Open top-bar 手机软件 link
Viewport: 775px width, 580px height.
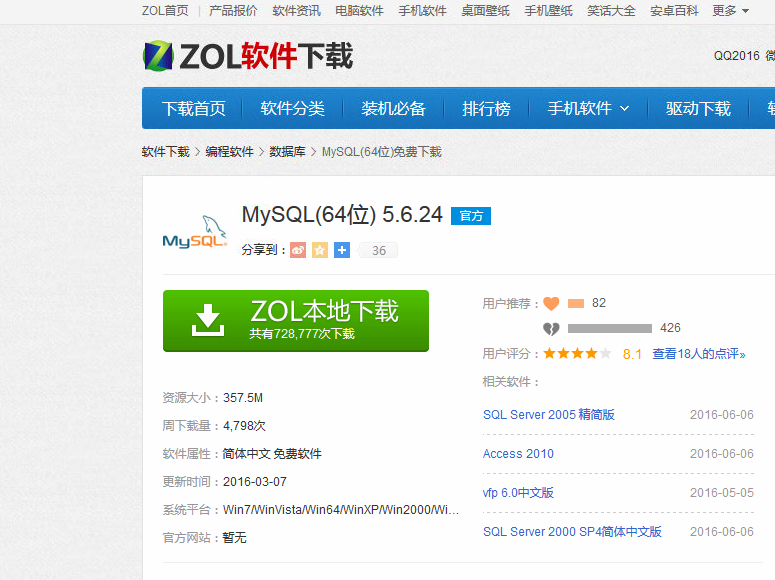[423, 11]
